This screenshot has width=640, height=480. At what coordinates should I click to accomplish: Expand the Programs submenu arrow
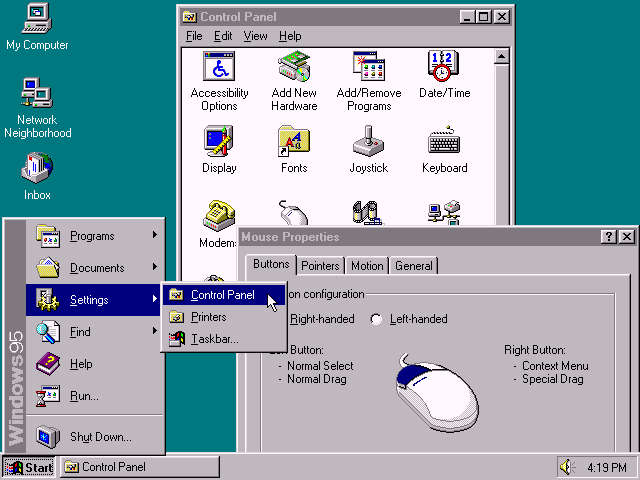pos(155,235)
